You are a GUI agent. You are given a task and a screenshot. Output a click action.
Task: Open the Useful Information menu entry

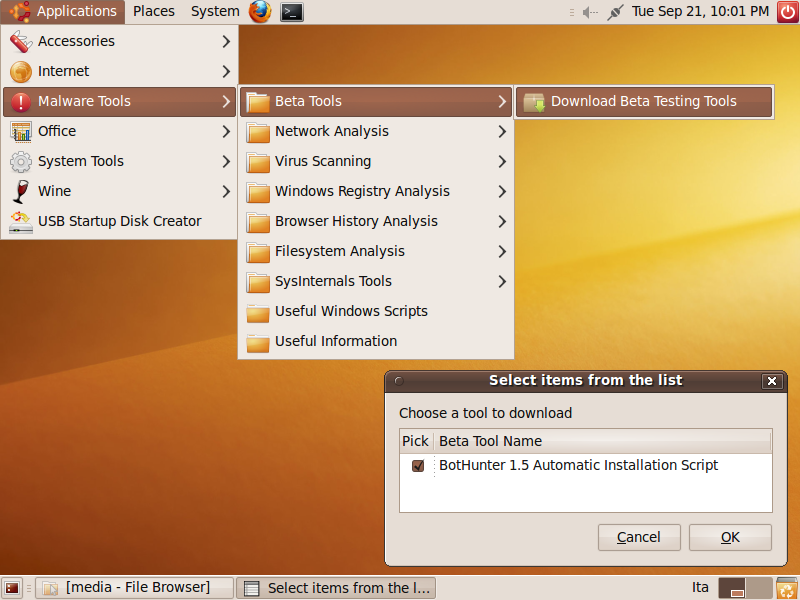pos(376,342)
